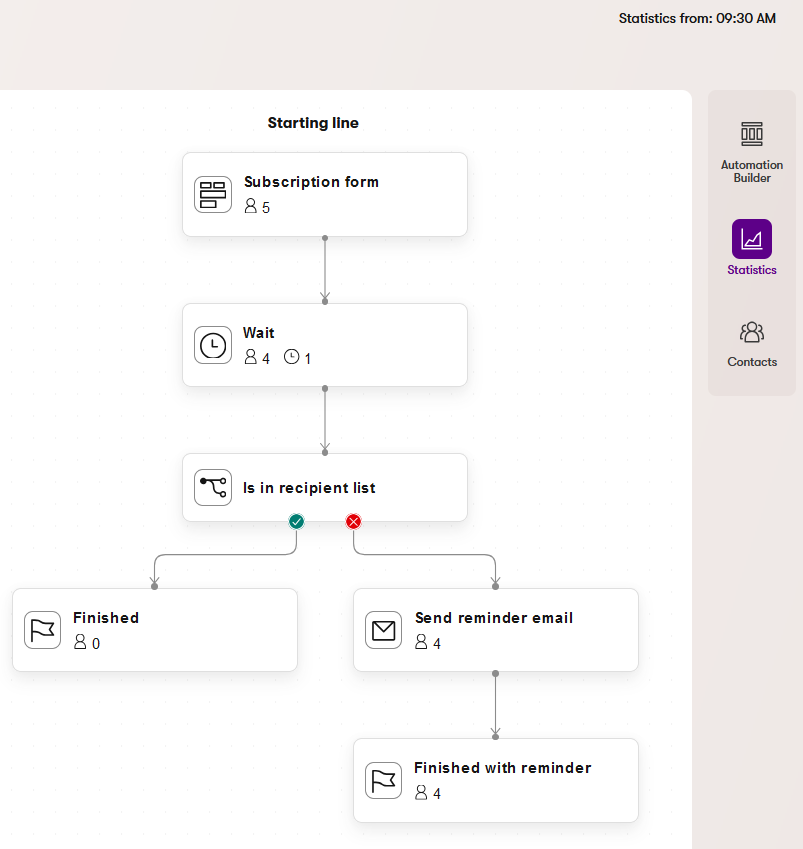
Task: Click the input connector dot above Finished node
Action: pyautogui.click(x=154, y=586)
